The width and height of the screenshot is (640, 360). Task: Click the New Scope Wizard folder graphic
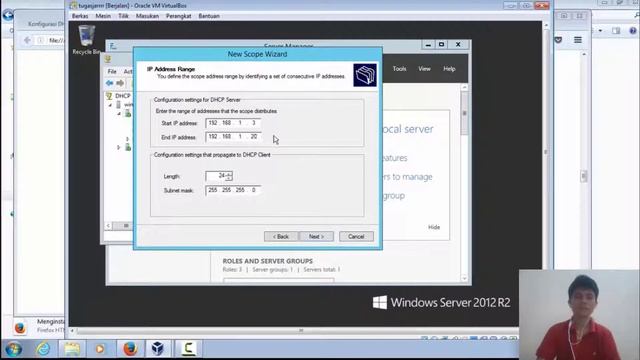tap(365, 75)
